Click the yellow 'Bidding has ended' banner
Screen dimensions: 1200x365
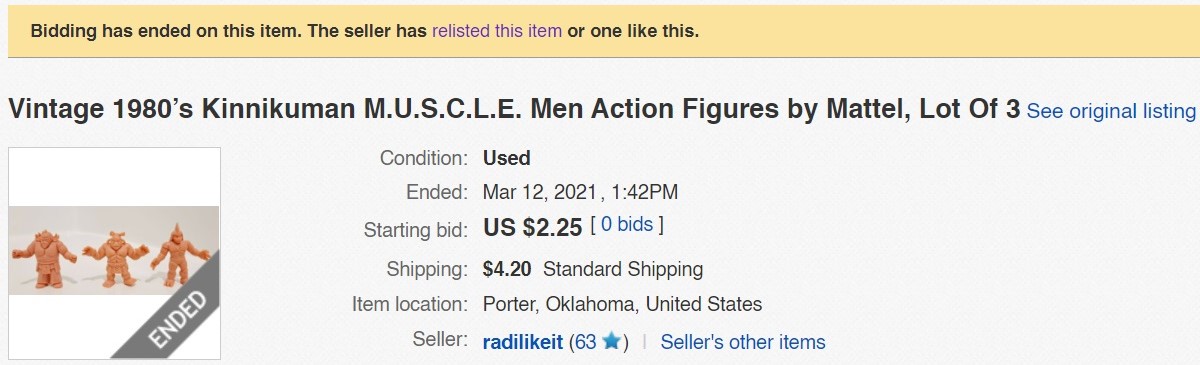[600, 31]
